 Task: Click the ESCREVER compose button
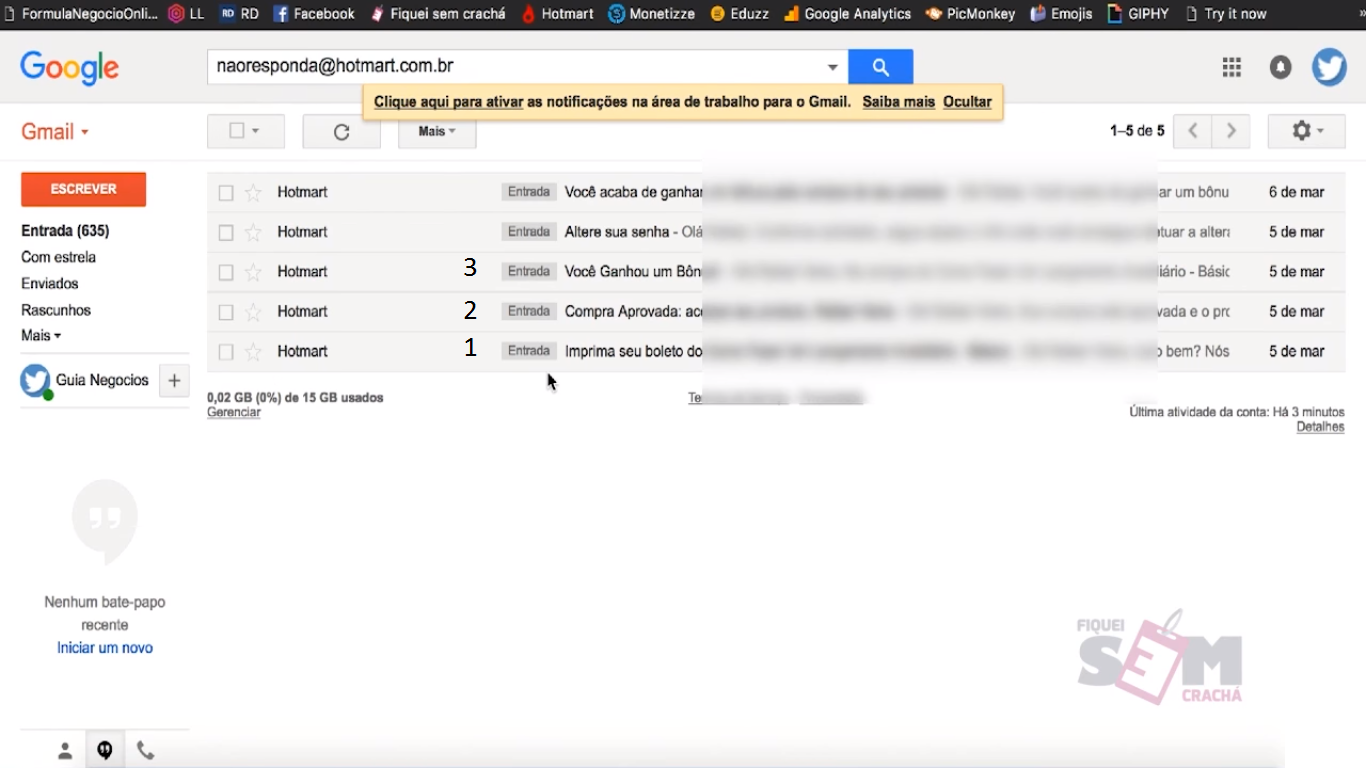(x=84, y=189)
